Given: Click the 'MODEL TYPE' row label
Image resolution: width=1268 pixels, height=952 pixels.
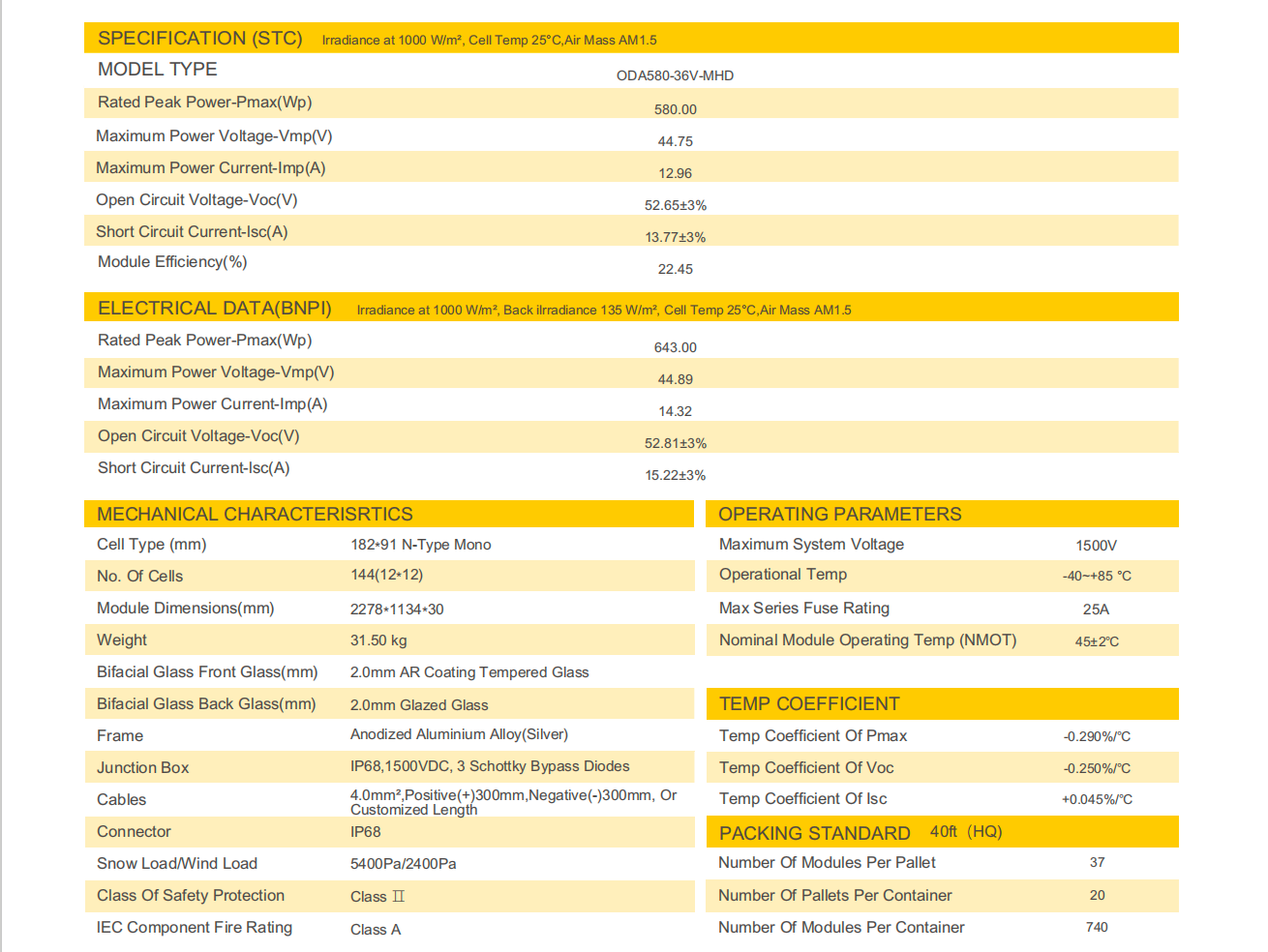Looking at the screenshot, I should pos(158,70).
